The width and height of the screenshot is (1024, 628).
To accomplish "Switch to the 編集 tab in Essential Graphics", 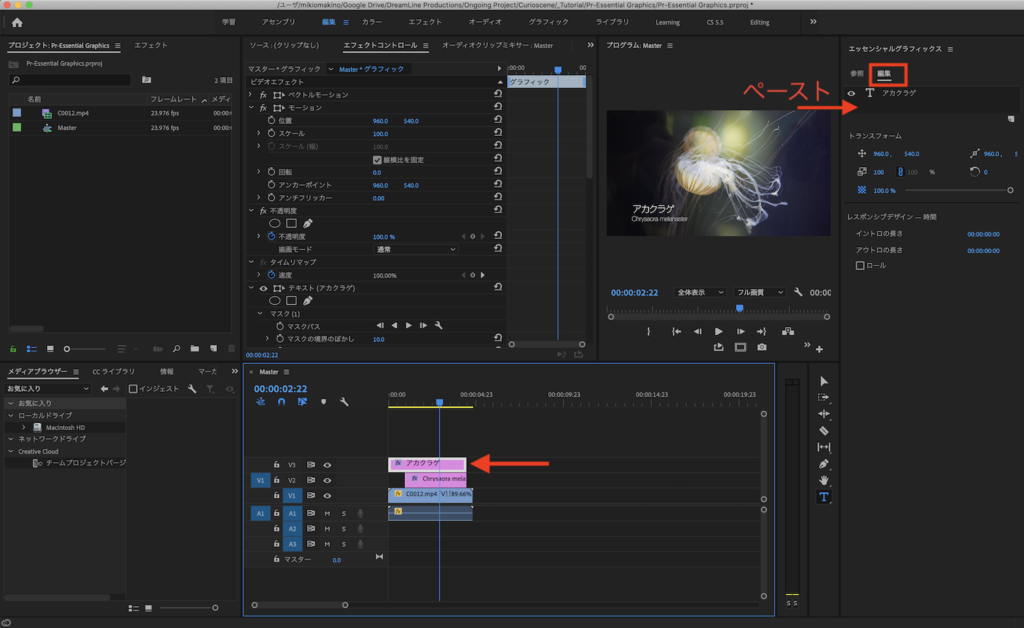I will pyautogui.click(x=884, y=74).
